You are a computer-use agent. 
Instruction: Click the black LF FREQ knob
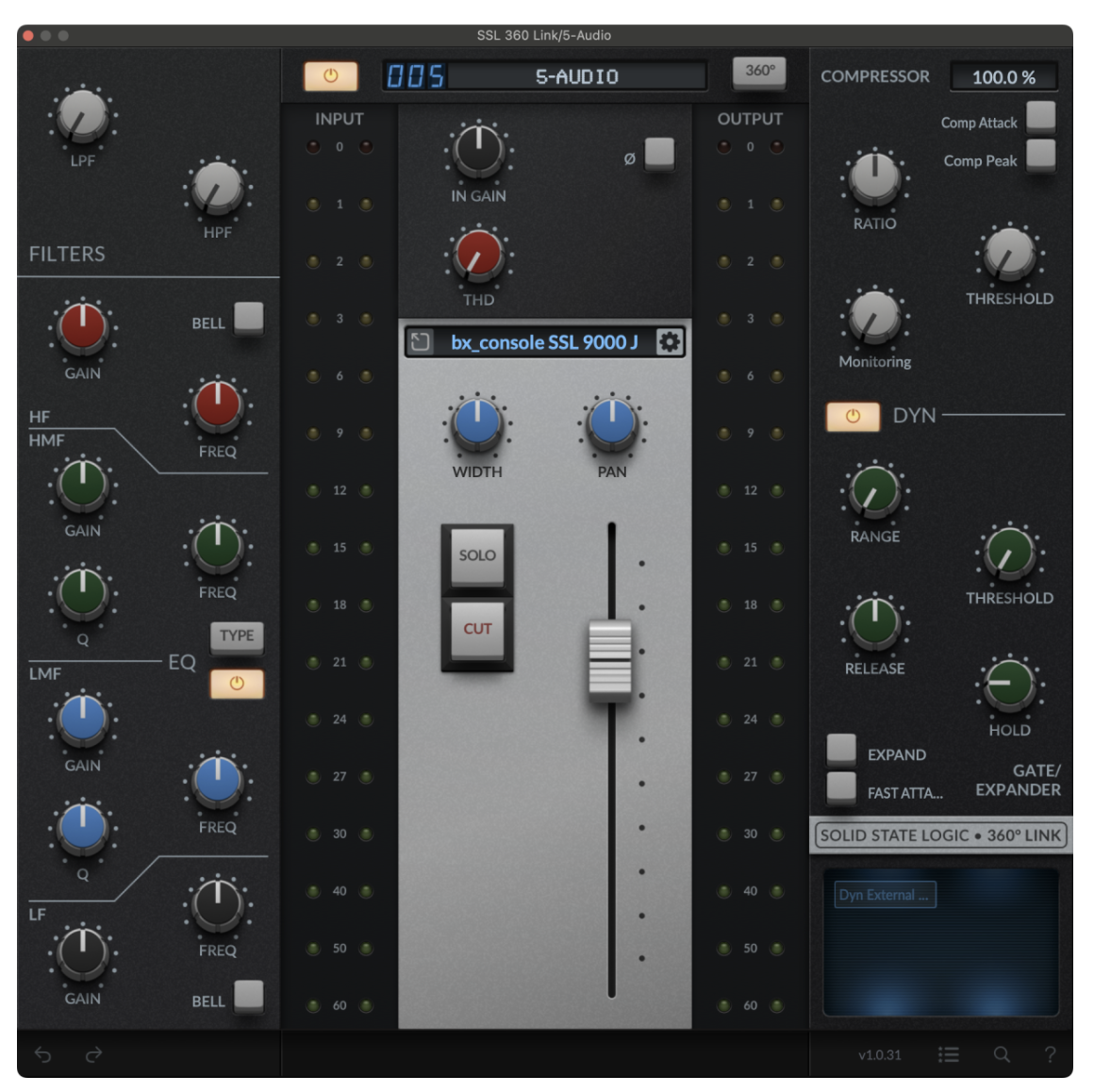tap(217, 905)
